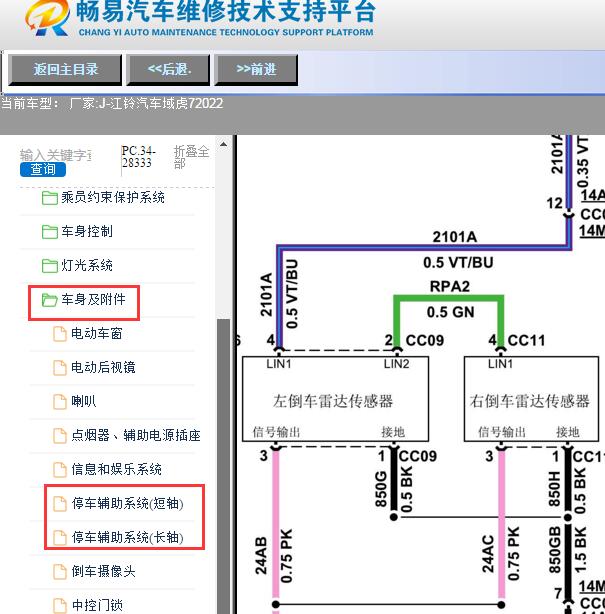The image size is (605, 614).
Task: Expand the 车身控制 folder
Action: tap(87, 231)
